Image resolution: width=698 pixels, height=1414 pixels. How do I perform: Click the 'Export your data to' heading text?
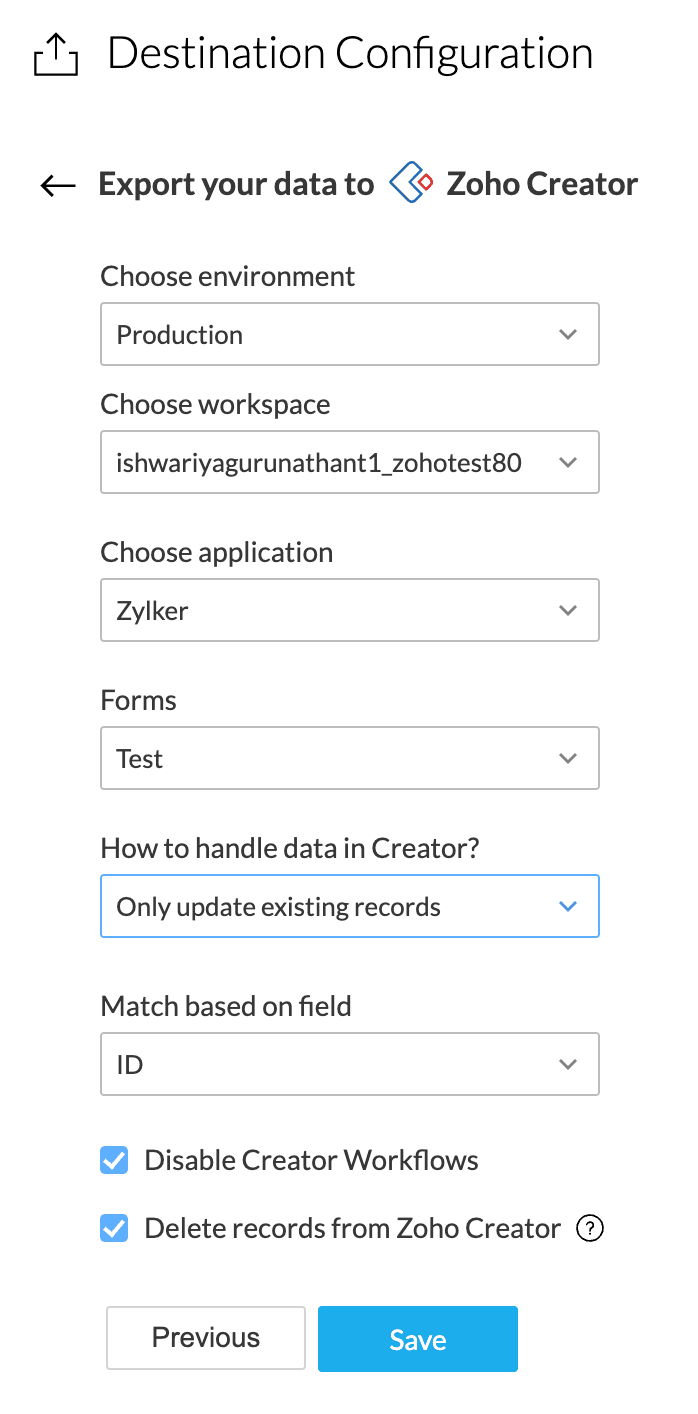click(x=236, y=185)
